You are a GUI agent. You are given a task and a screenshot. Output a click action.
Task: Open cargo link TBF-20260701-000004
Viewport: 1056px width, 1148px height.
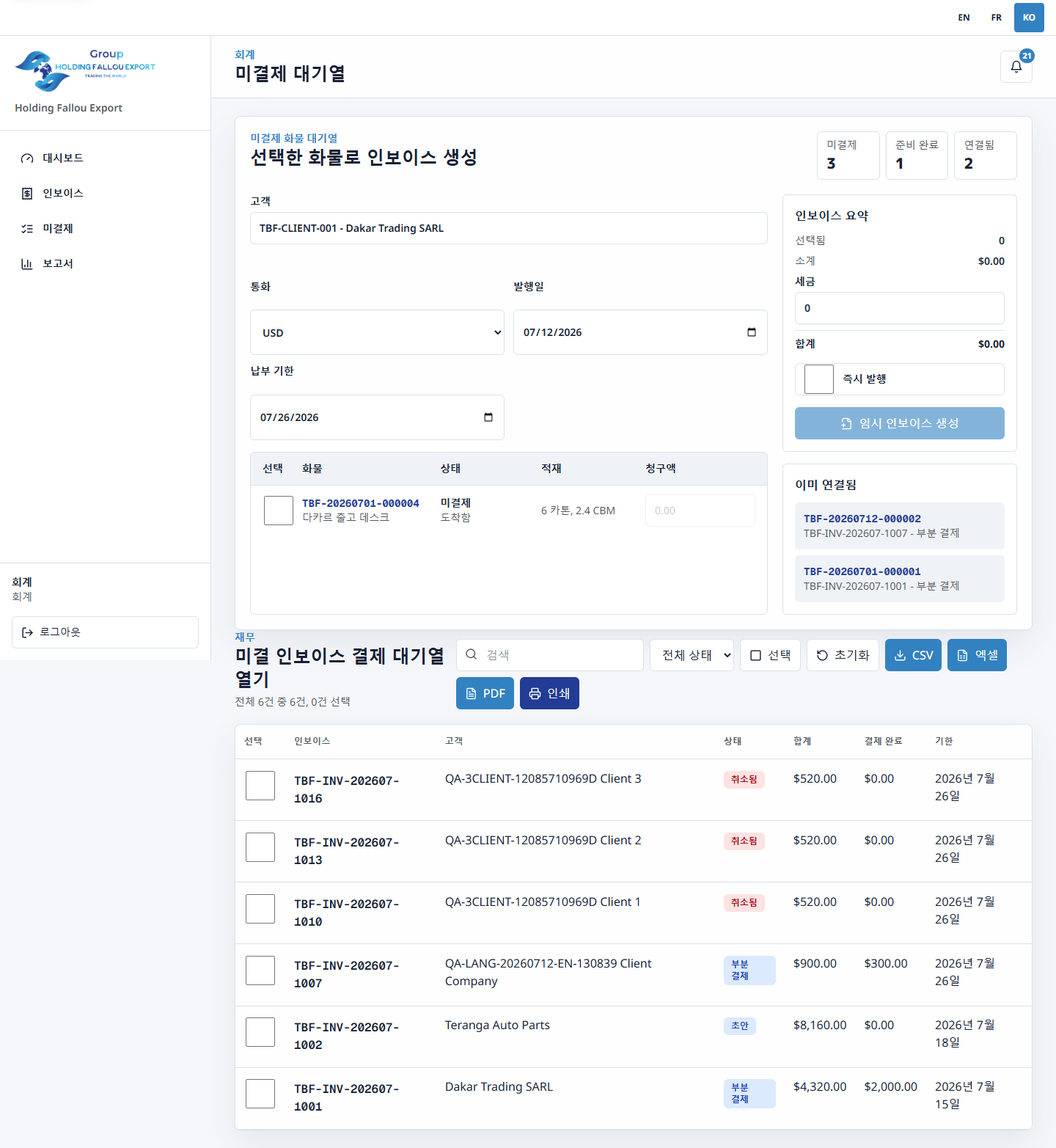[x=361, y=503]
